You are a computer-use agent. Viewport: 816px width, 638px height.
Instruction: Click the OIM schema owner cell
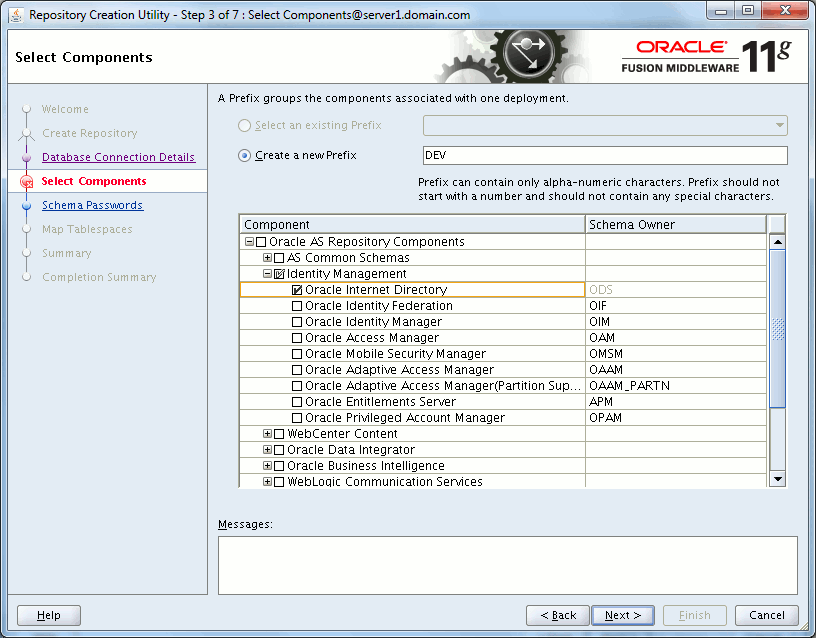click(676, 322)
